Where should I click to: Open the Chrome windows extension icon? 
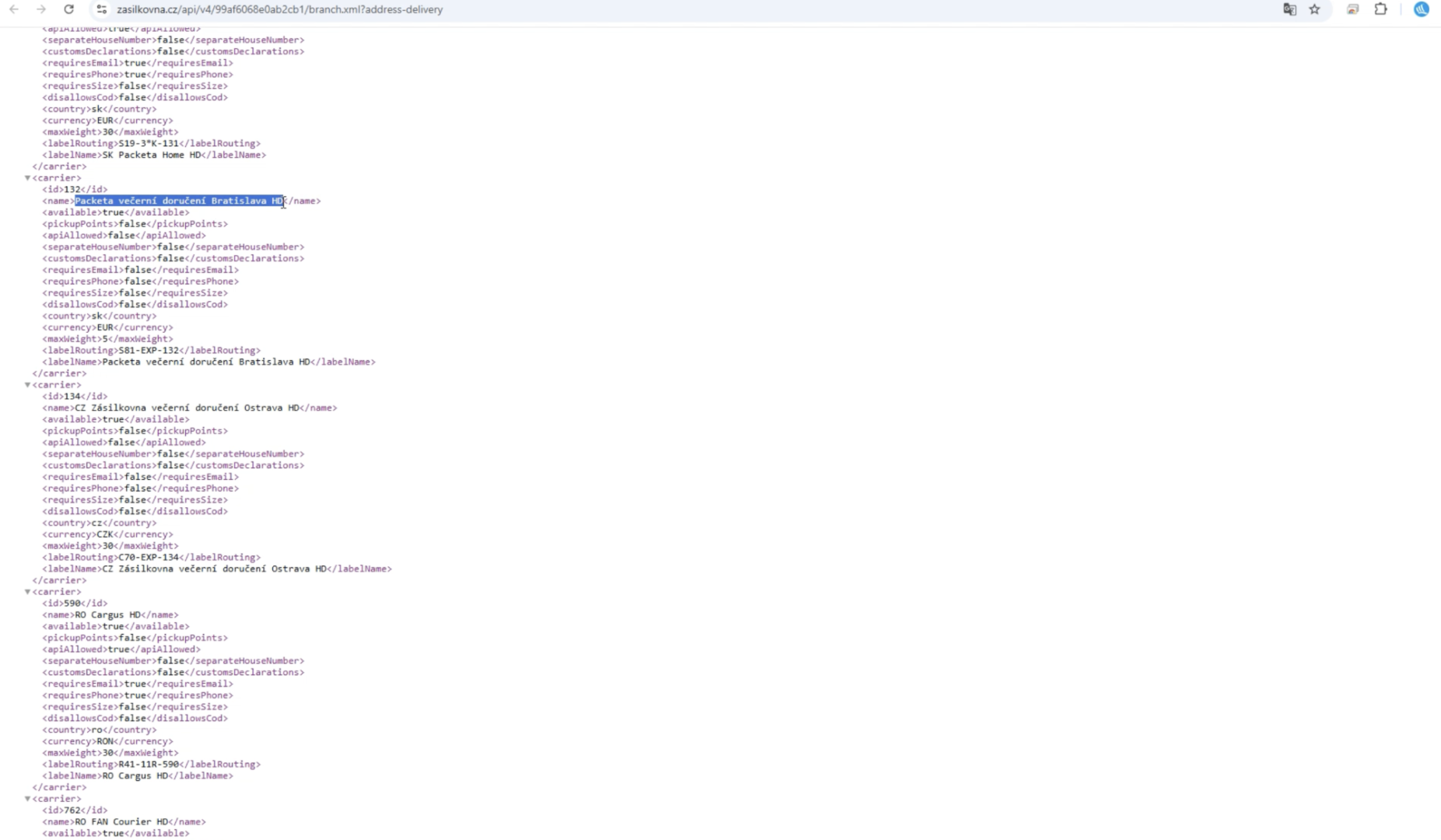(x=1353, y=9)
